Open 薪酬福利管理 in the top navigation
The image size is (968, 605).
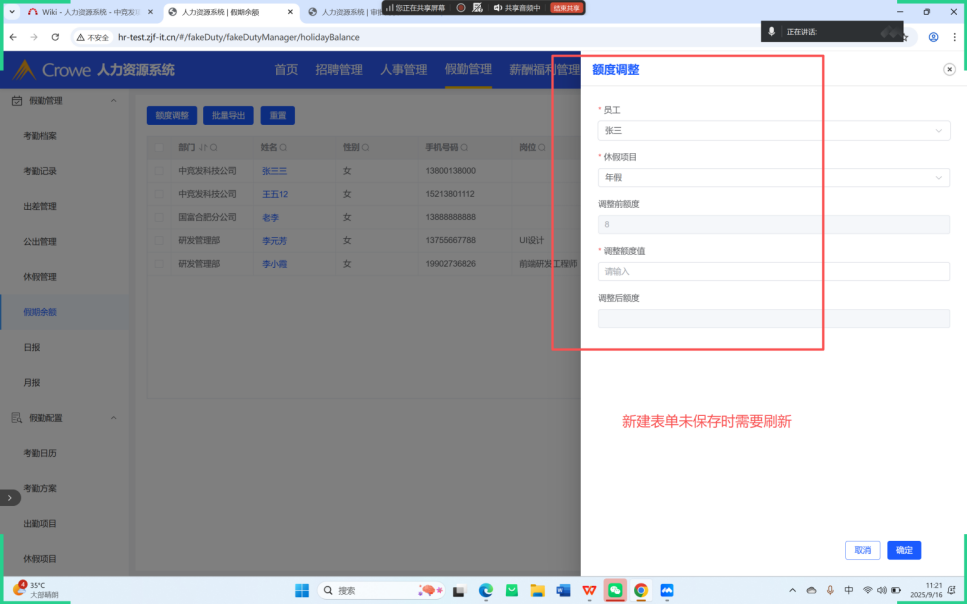[x=544, y=70]
